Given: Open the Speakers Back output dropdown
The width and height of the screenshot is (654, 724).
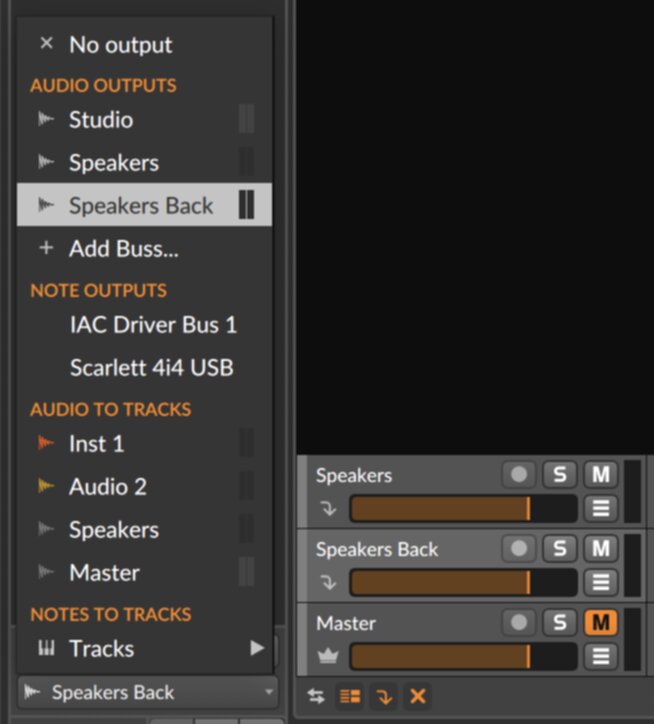Looking at the screenshot, I should pyautogui.click(x=148, y=692).
